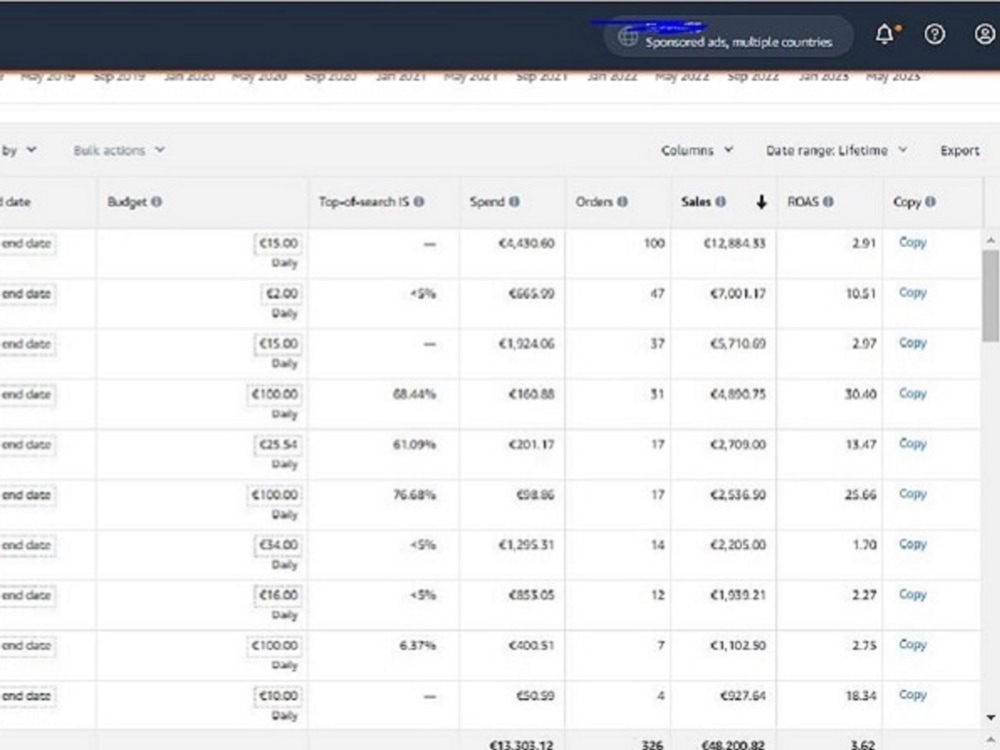The width and height of the screenshot is (1000, 750).
Task: Set end date for the €50.99 spend campaign
Action: (27, 696)
